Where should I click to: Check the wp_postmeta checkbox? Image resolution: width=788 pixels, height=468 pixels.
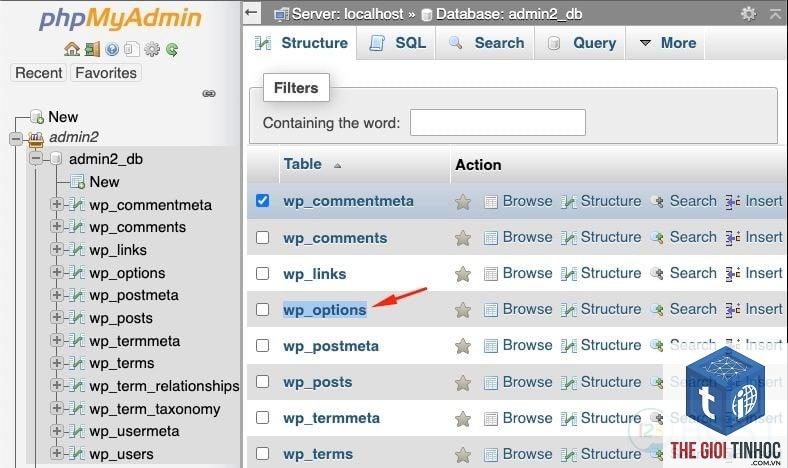(x=262, y=345)
